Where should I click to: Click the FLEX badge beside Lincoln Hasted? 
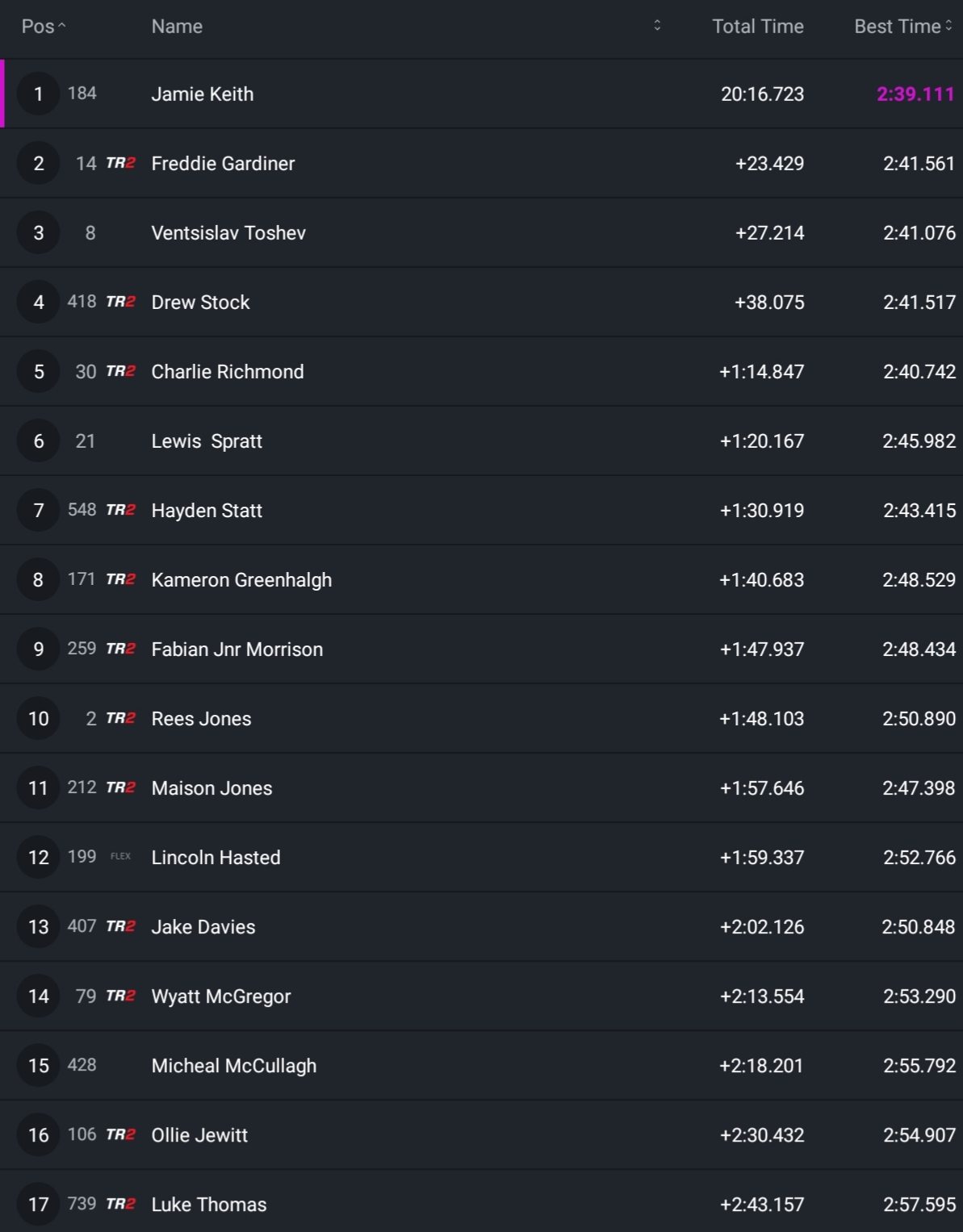pyautogui.click(x=120, y=857)
